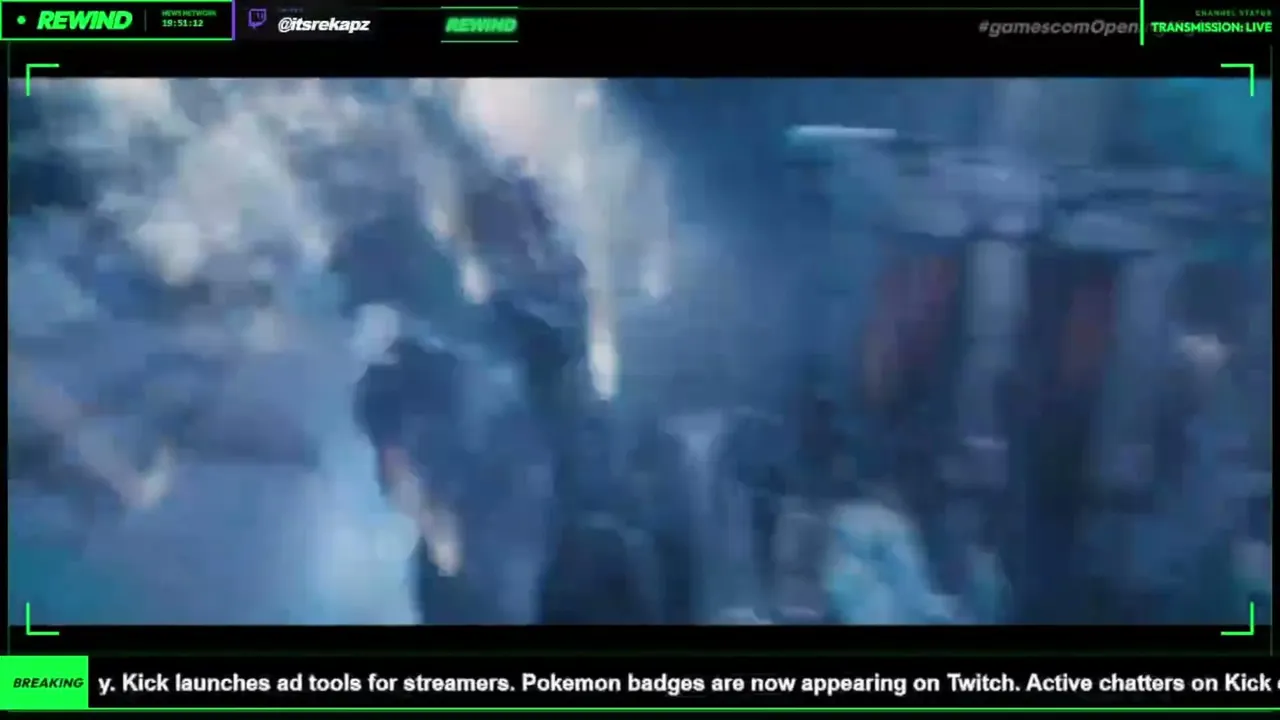Click the ticker text 'Kick launches ad tools for streamers.'
Image resolution: width=1280 pixels, height=720 pixels.
tap(317, 683)
